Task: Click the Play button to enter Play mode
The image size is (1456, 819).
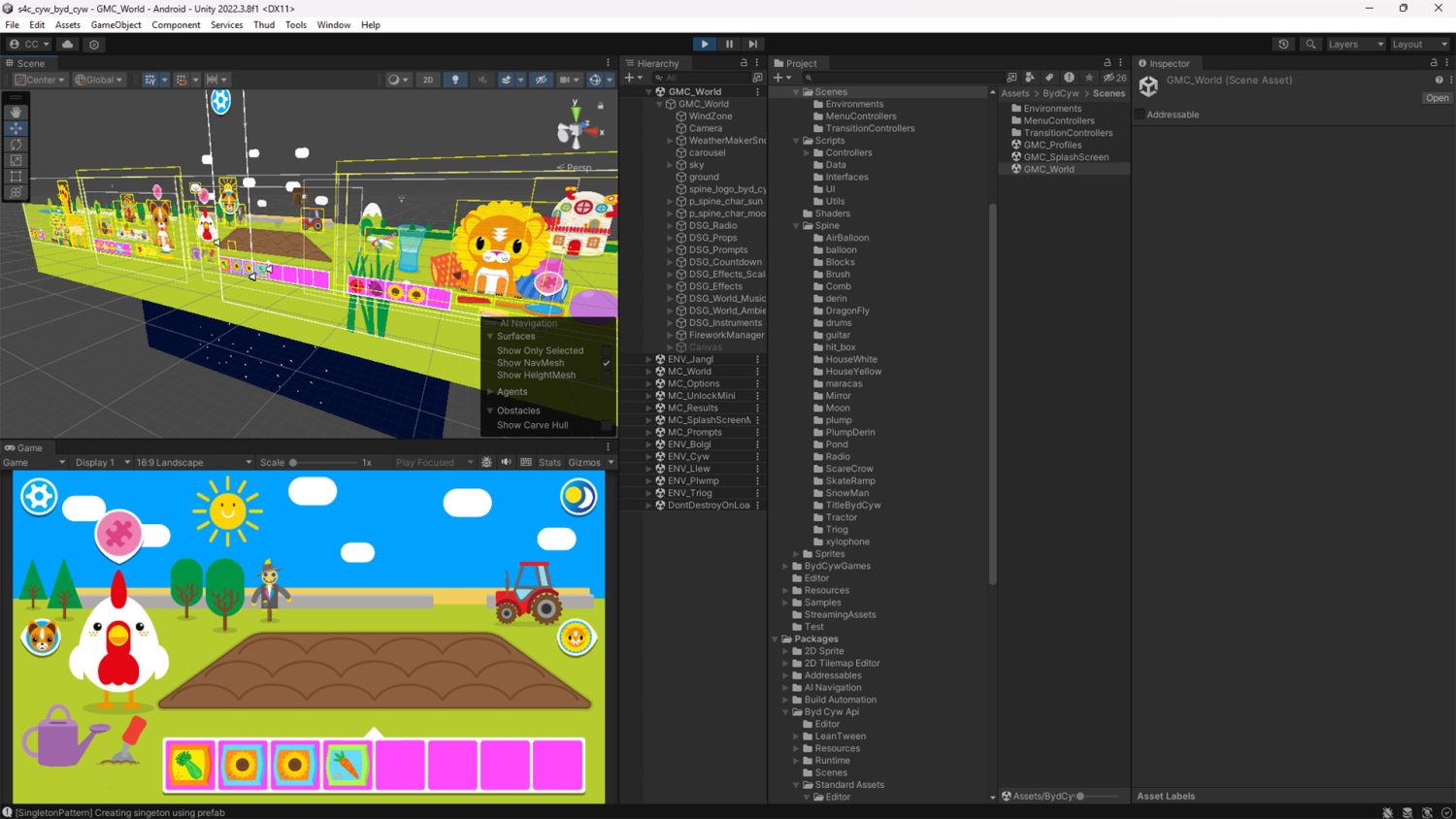Action: point(704,44)
